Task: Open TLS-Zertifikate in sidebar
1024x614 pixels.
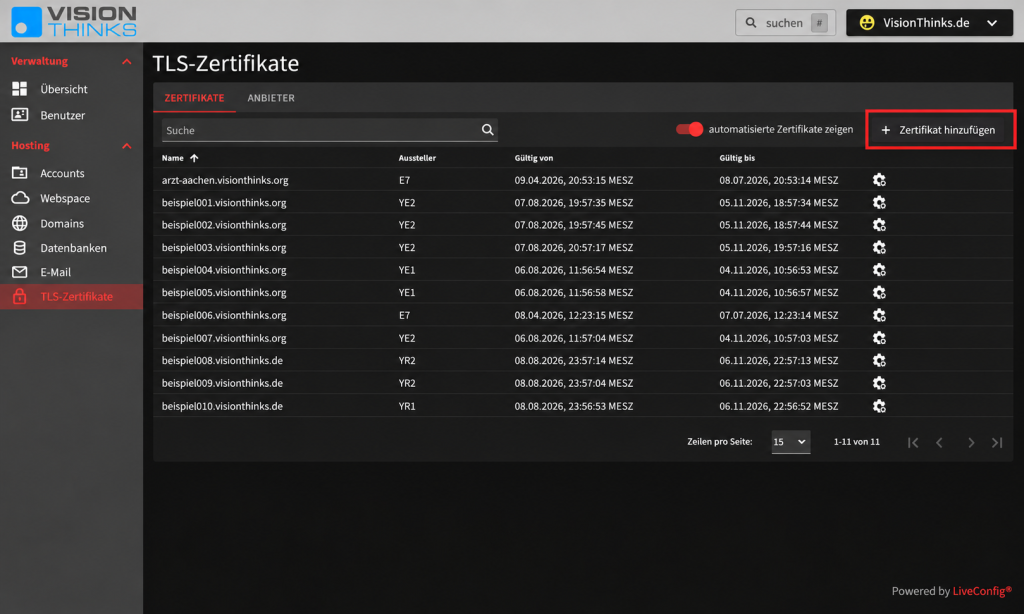Action: [71, 297]
